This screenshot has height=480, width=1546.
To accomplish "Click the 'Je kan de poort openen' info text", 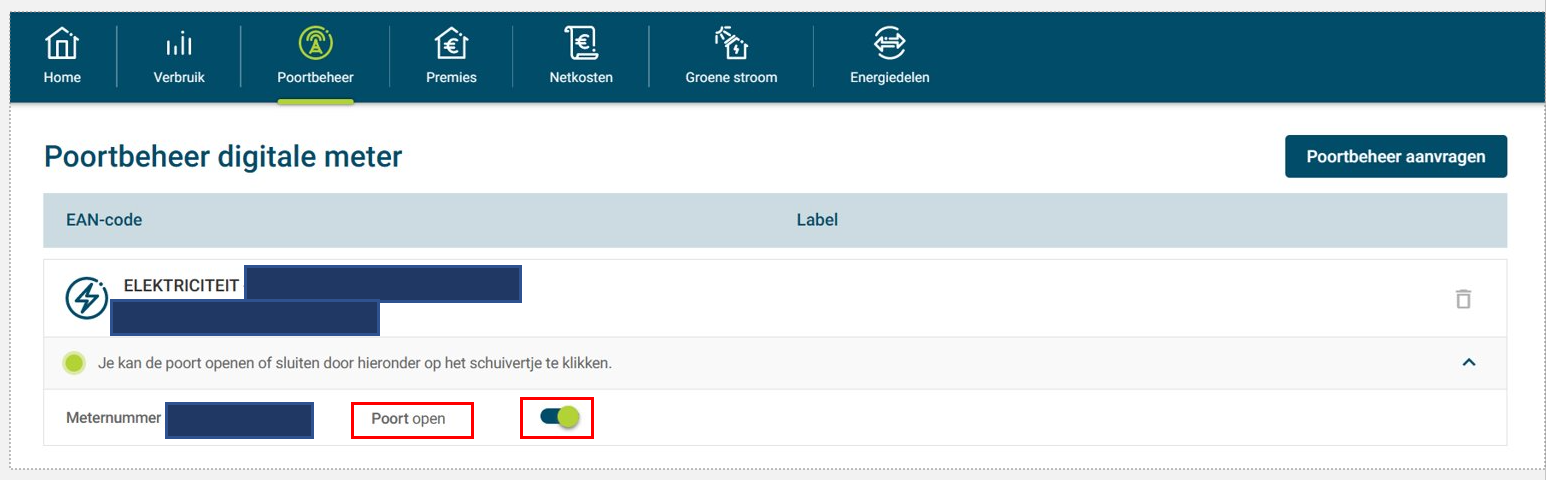I will [354, 363].
